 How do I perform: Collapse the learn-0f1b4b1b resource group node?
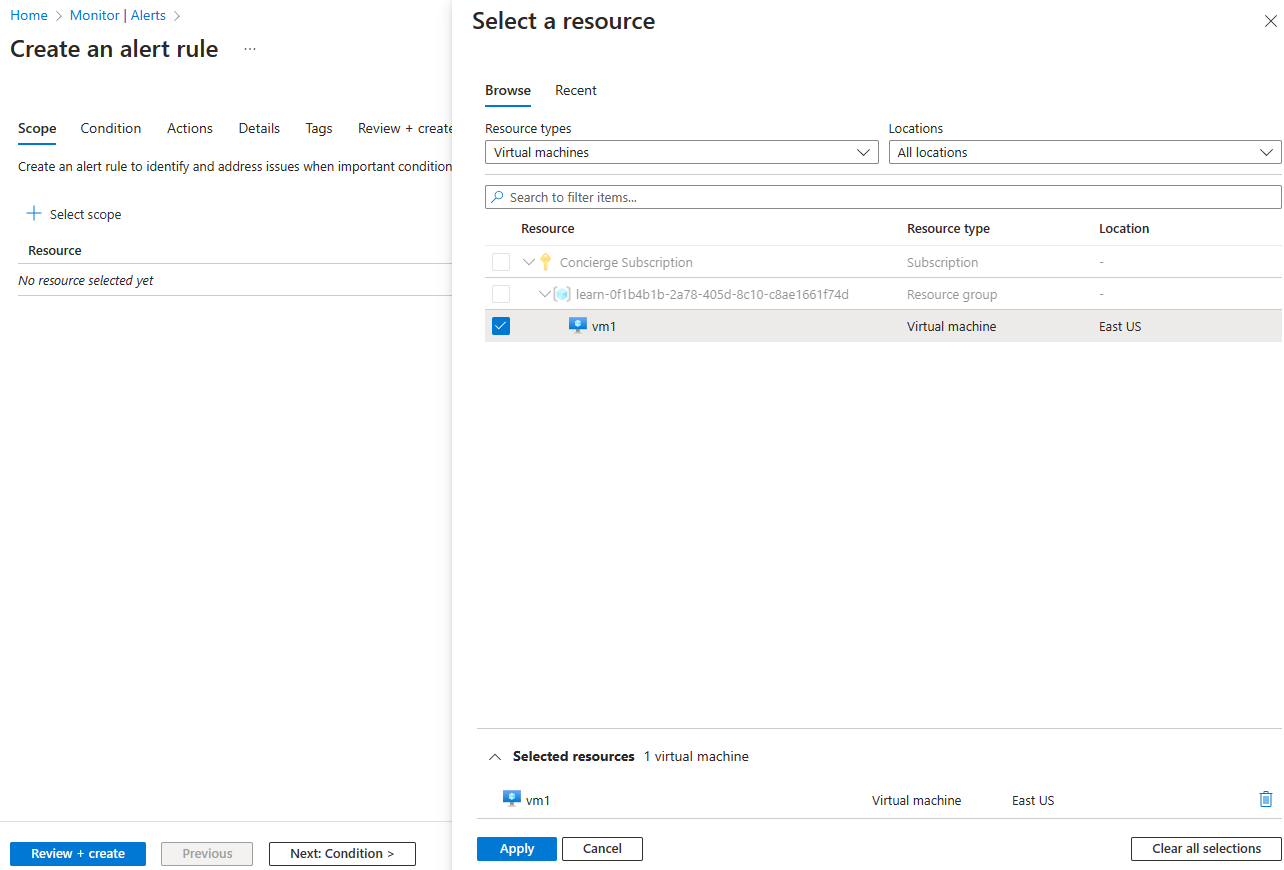545,294
